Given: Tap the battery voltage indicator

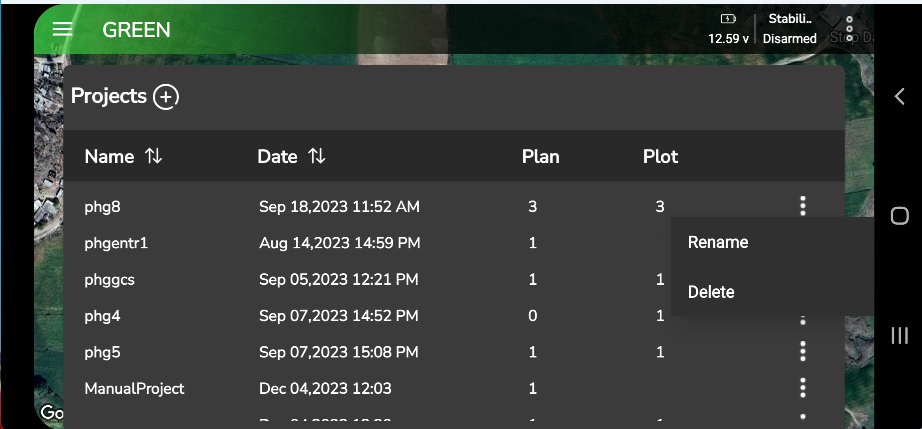Looking at the screenshot, I should pyautogui.click(x=727, y=29).
